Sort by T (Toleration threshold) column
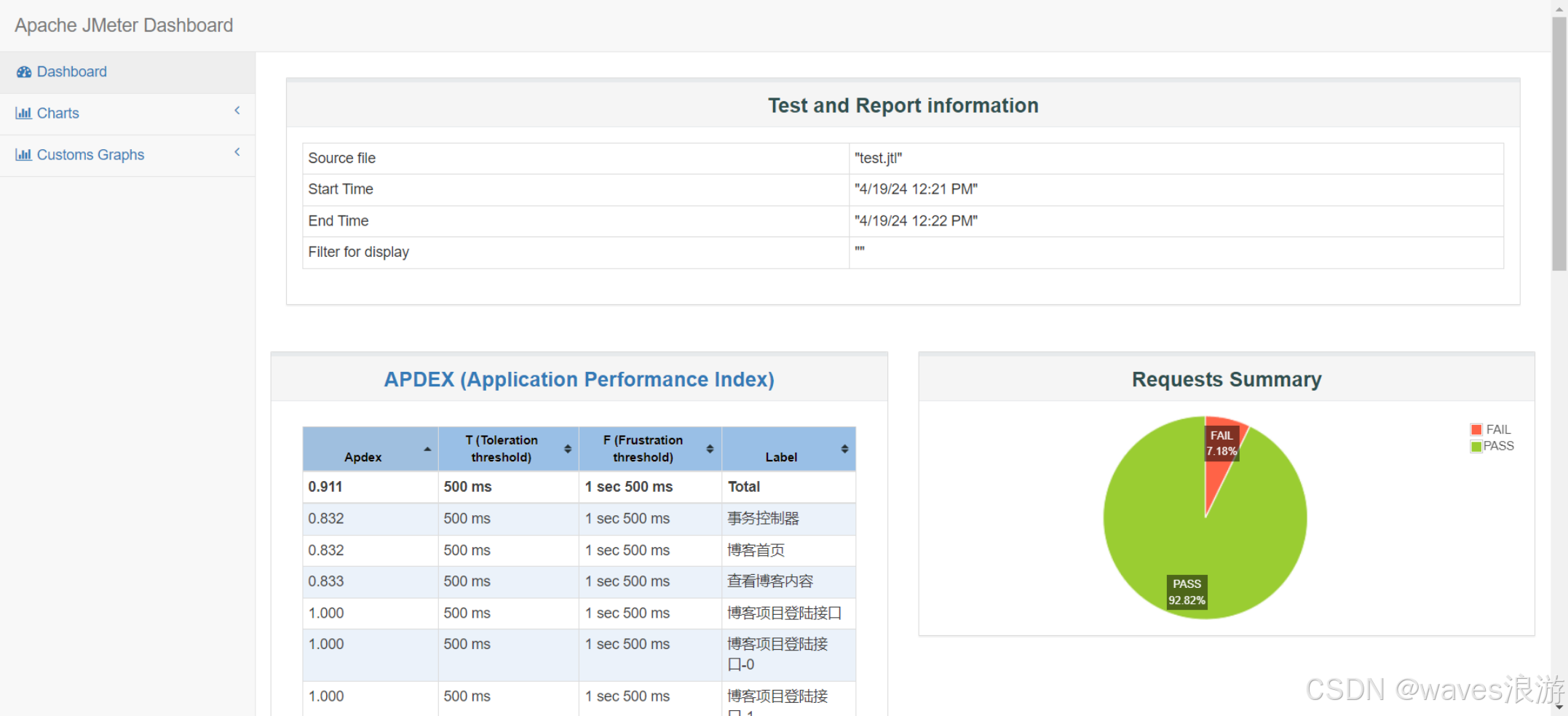This screenshot has height=716, width=1568. (508, 449)
